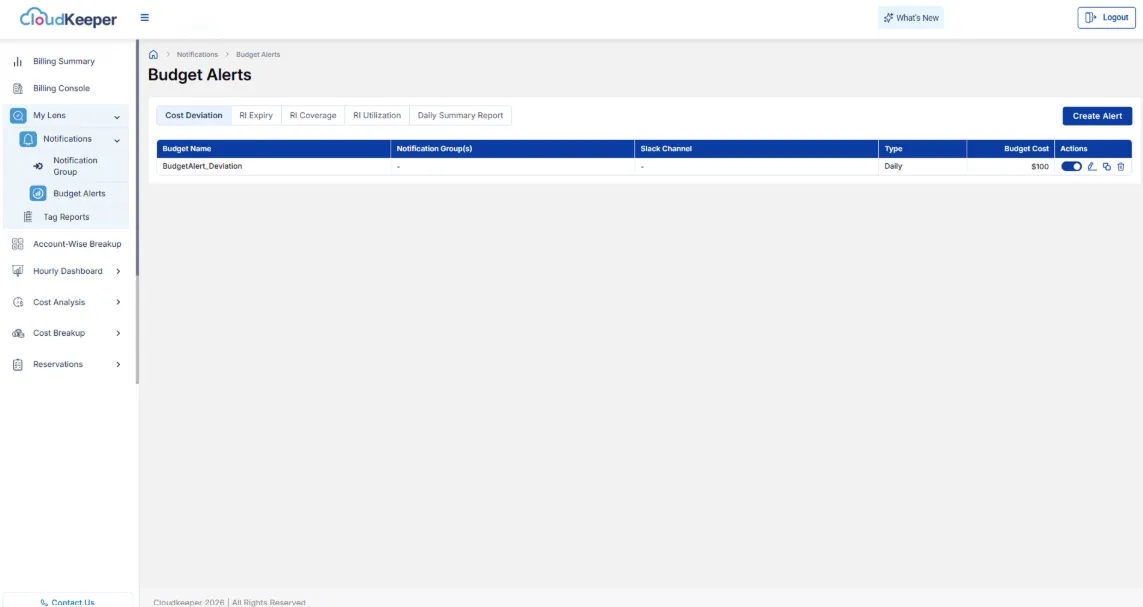Edit the BudgetAlert_Deviation alert via pencil icon

(1092, 166)
